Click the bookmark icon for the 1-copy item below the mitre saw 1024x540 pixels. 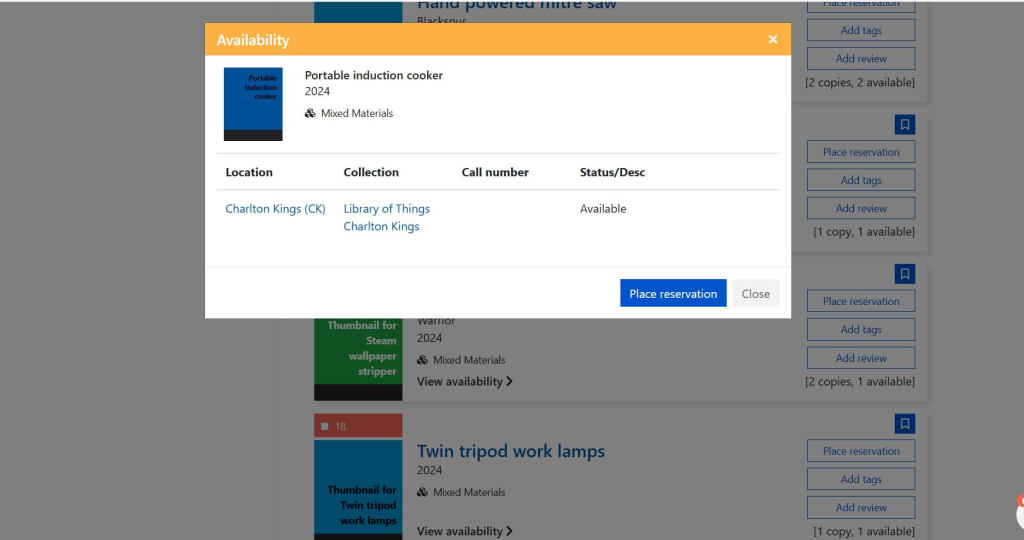tap(904, 125)
